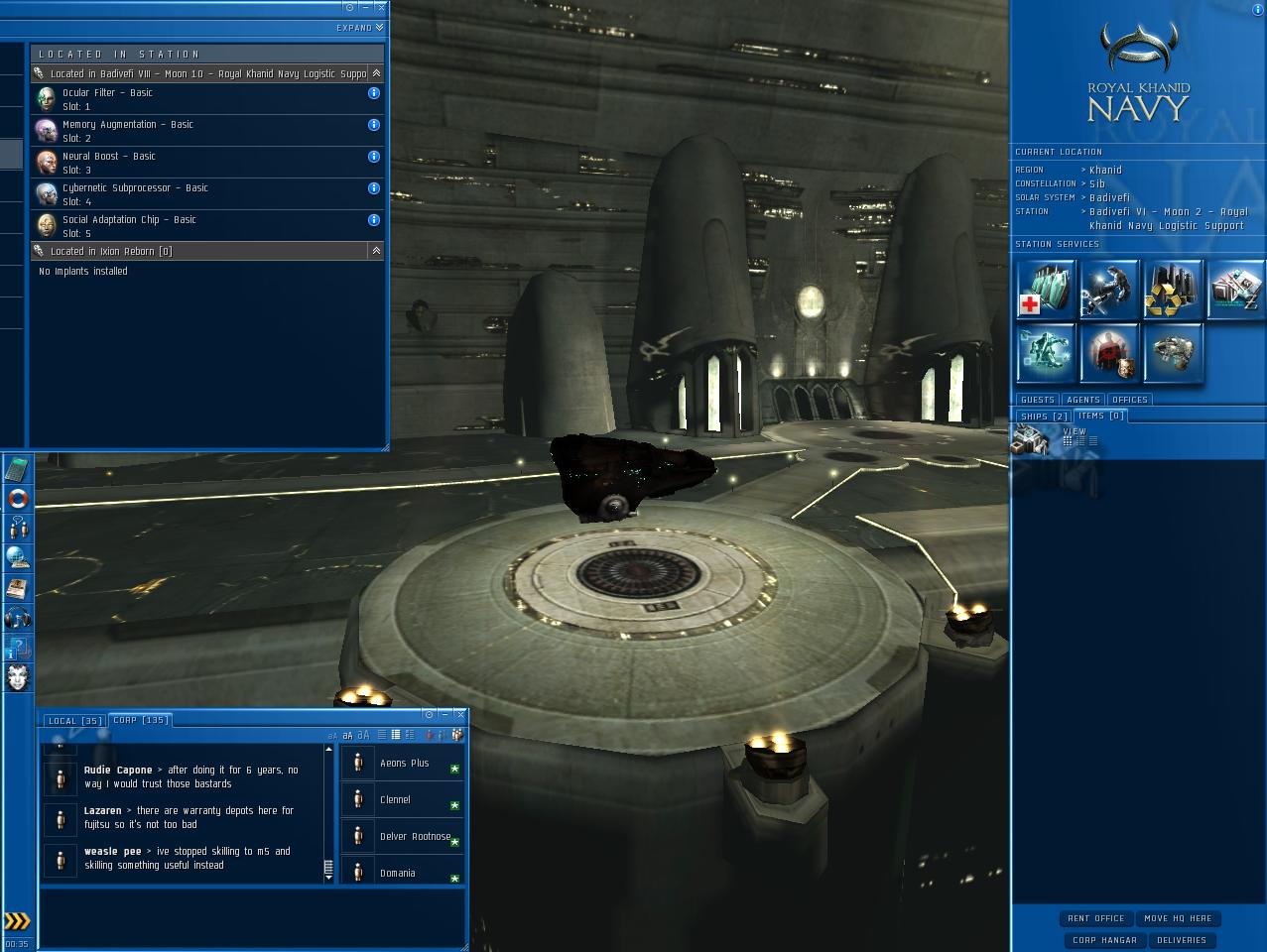Select medium font size in chat window

(x=347, y=736)
